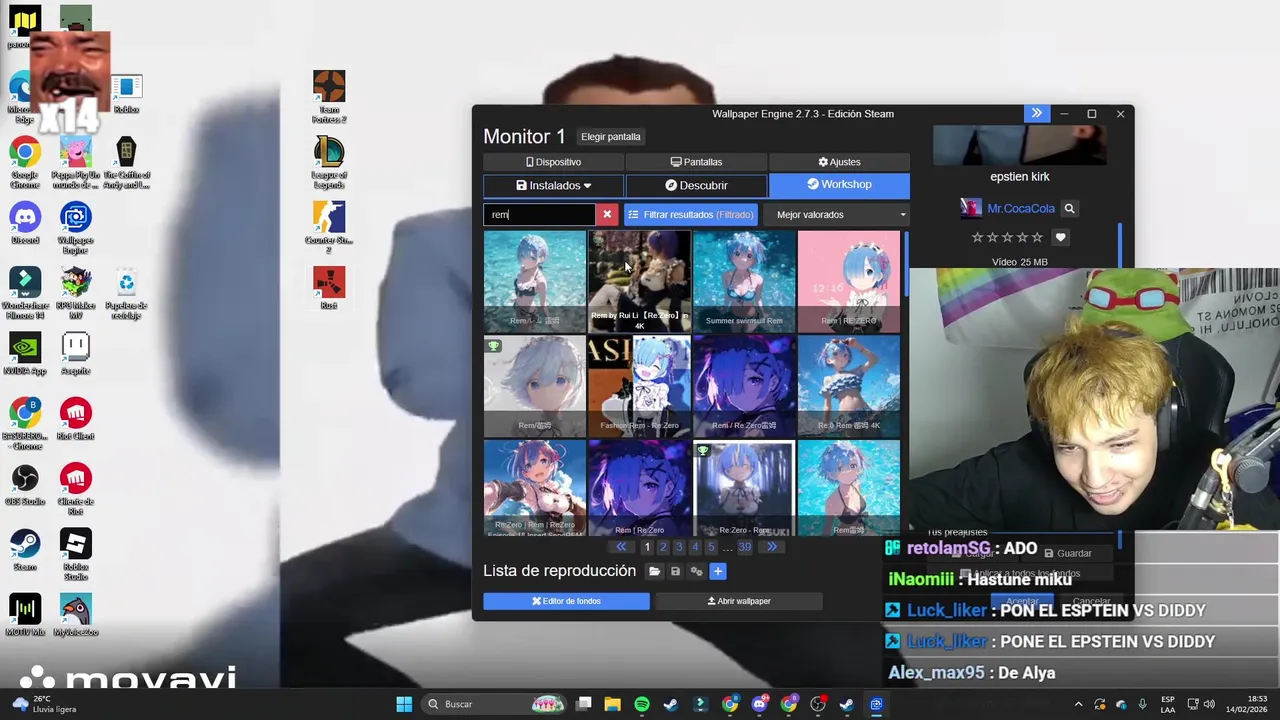Click wallpaper results scrollbar

906,264
